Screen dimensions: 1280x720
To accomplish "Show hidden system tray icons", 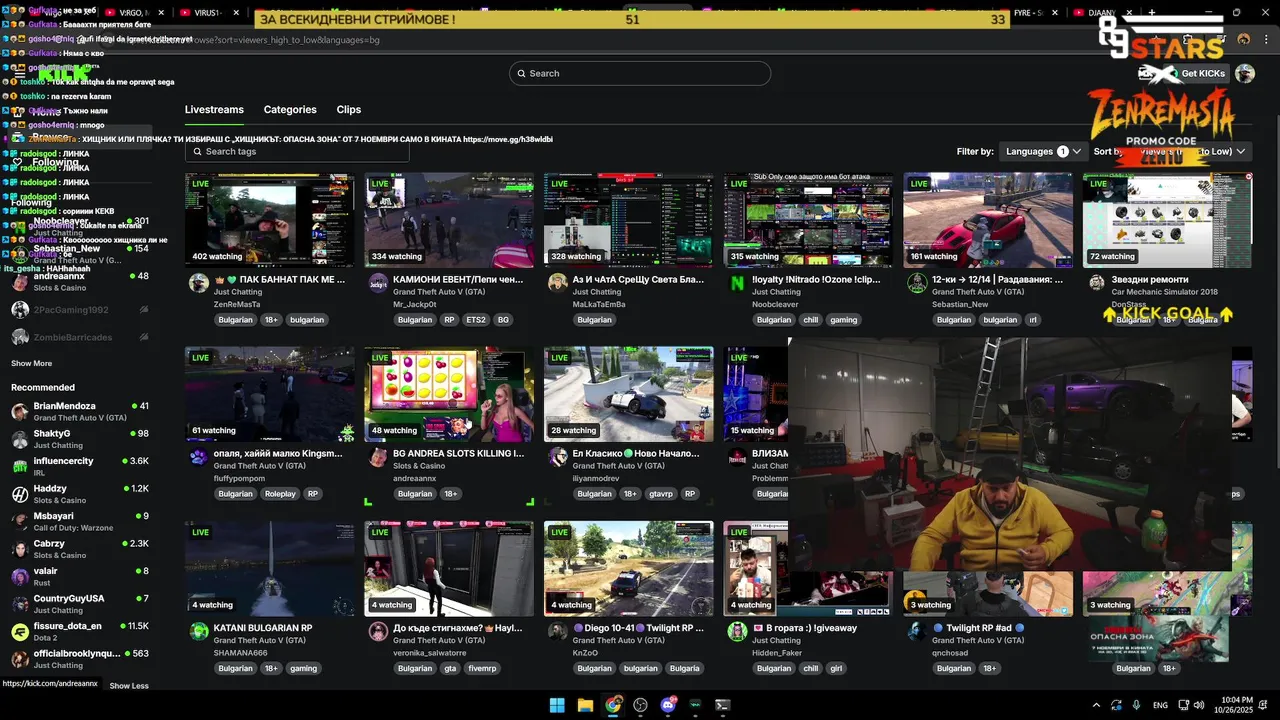I will (1096, 705).
